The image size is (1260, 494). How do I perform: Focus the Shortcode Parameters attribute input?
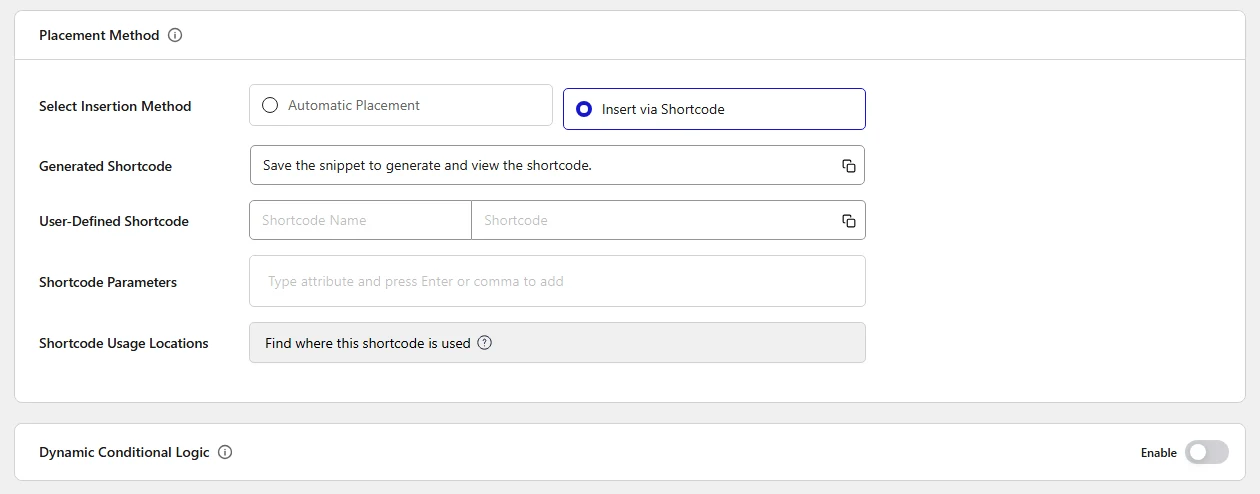point(557,281)
